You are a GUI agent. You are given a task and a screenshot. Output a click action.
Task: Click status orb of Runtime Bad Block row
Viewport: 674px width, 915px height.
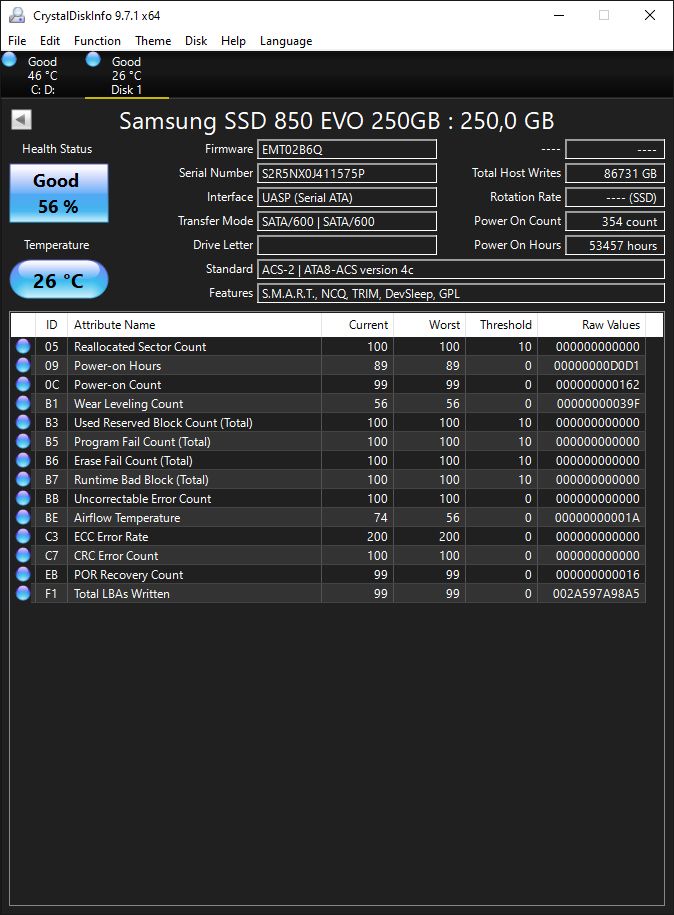point(23,479)
